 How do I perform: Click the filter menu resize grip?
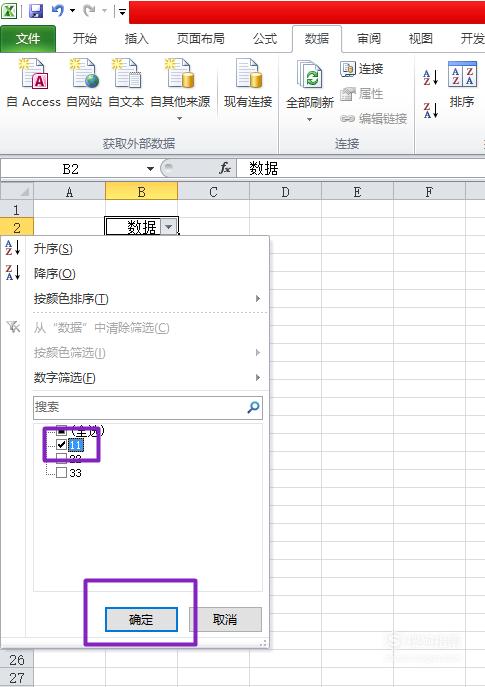click(x=263, y=643)
